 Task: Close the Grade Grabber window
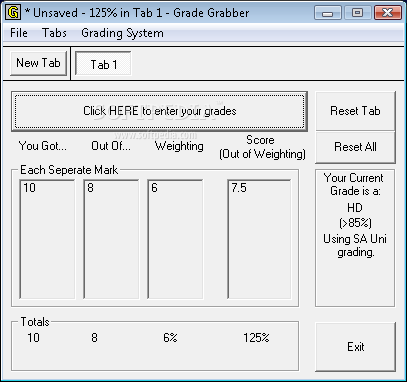coord(387,13)
